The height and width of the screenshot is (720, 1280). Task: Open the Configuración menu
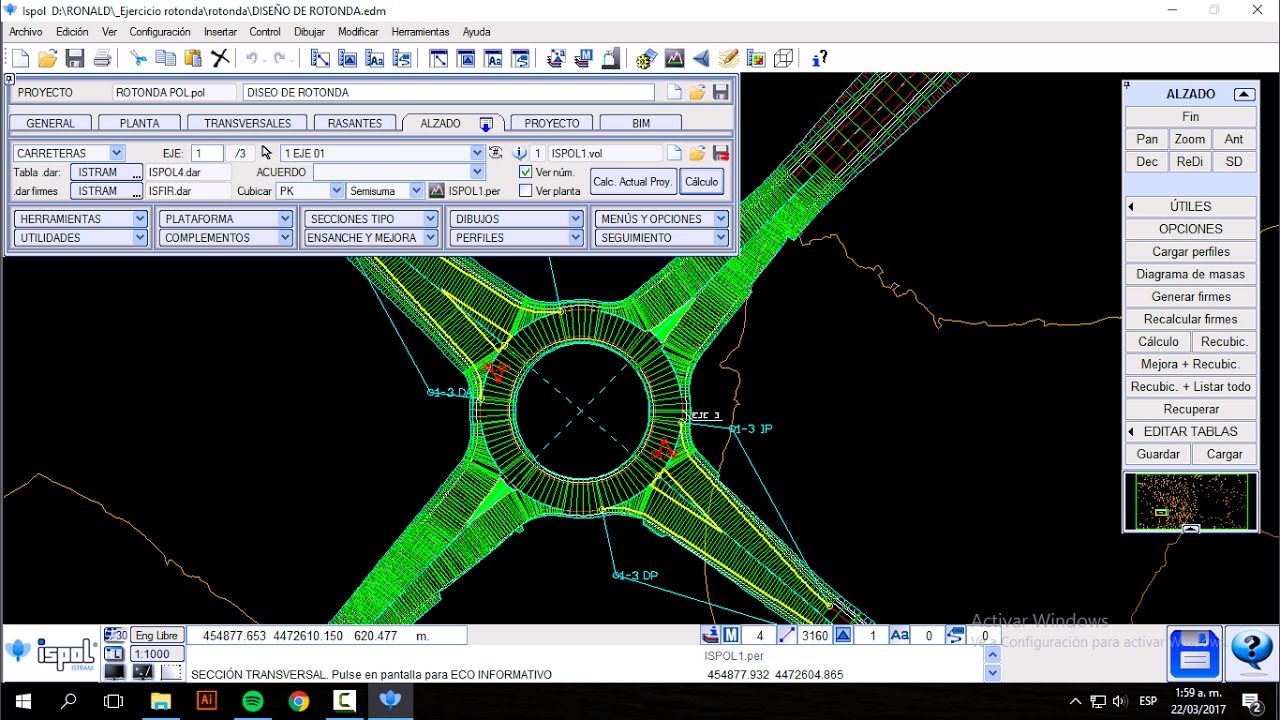159,32
